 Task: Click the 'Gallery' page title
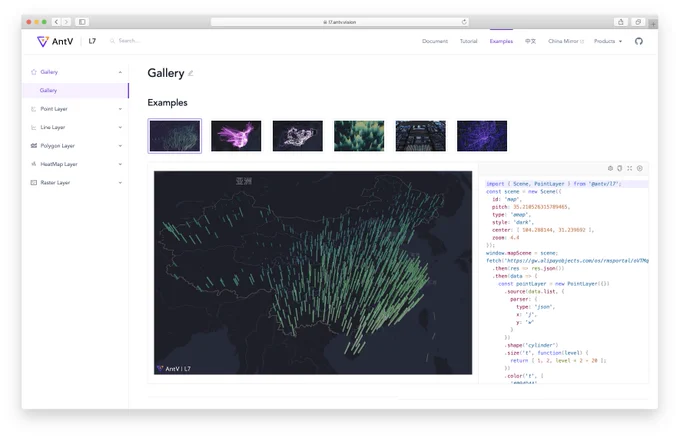tap(166, 73)
